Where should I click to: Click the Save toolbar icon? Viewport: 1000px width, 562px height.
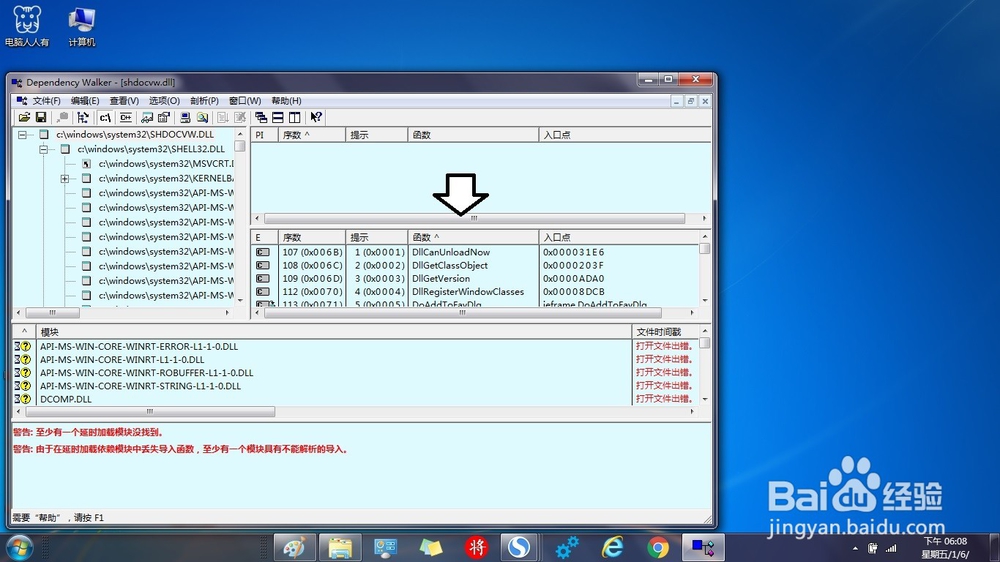(x=41, y=117)
